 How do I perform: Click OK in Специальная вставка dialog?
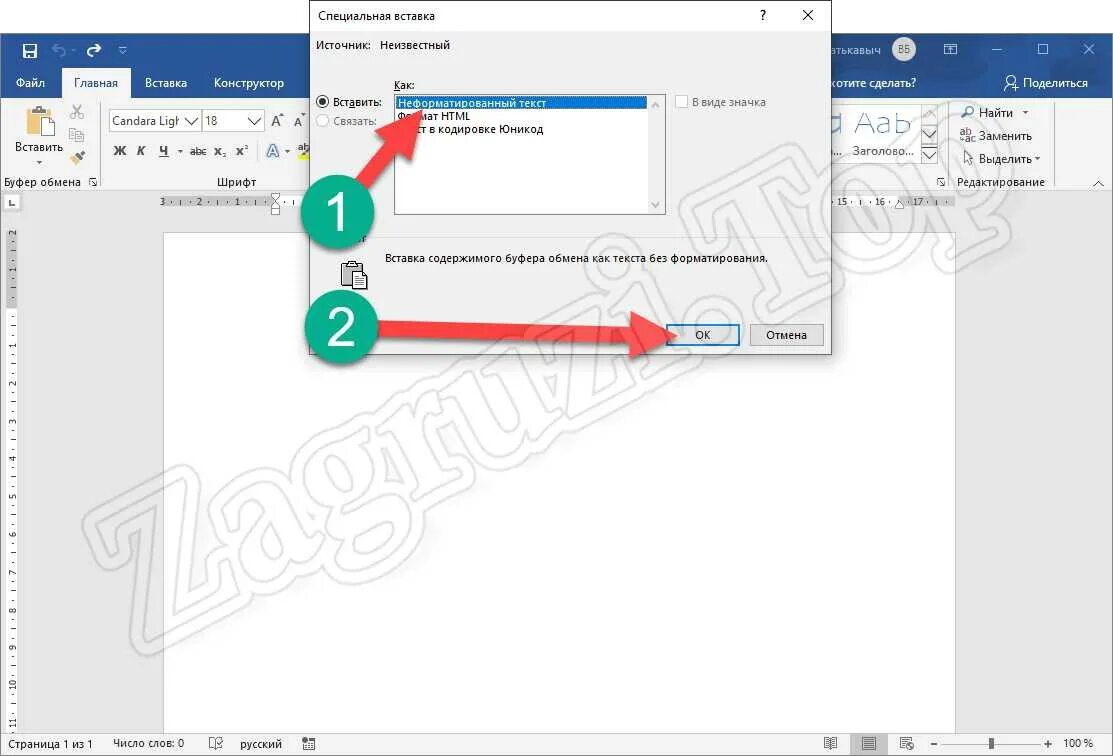coord(703,335)
